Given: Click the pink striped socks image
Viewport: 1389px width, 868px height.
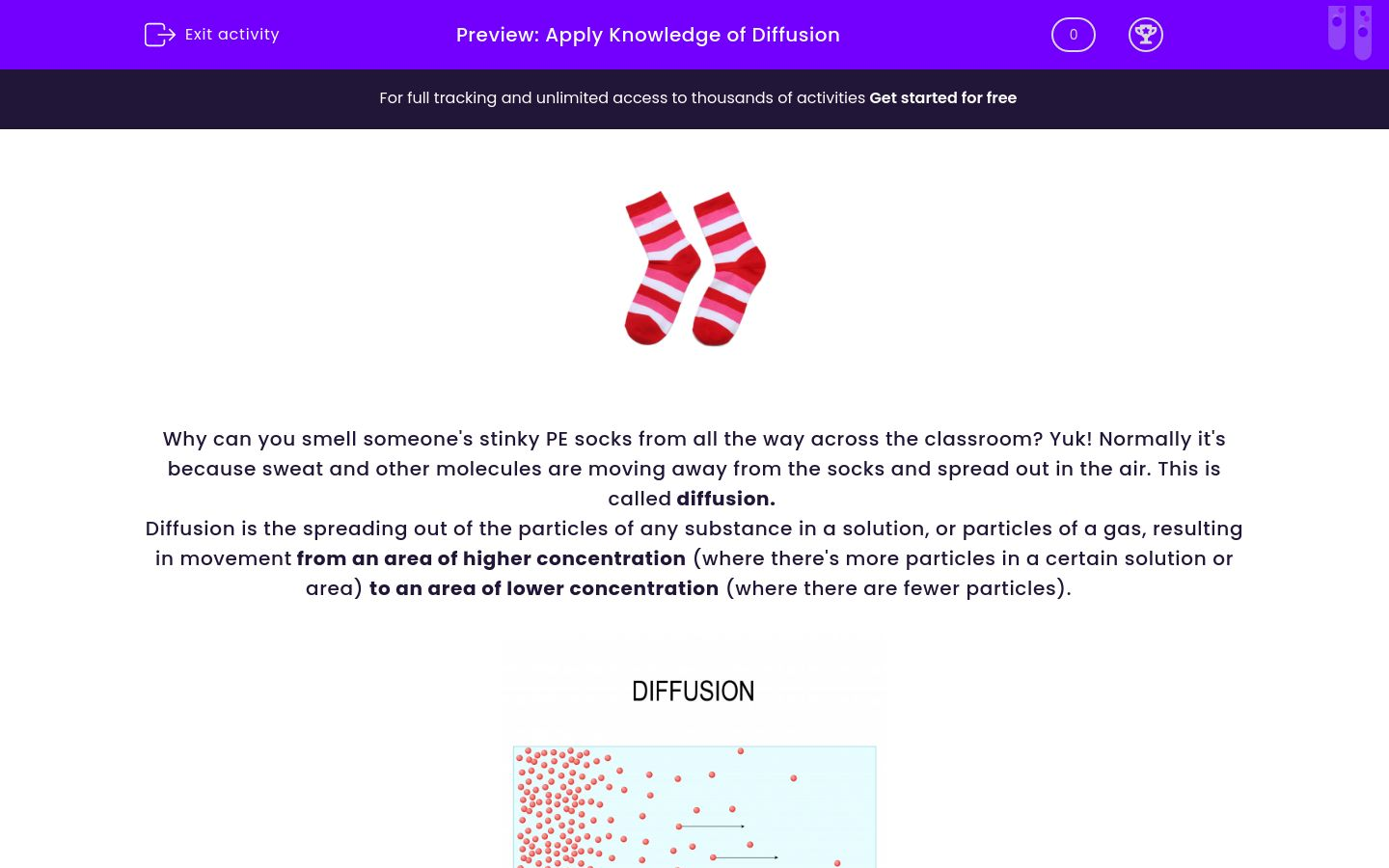Looking at the screenshot, I should pos(694,268).
